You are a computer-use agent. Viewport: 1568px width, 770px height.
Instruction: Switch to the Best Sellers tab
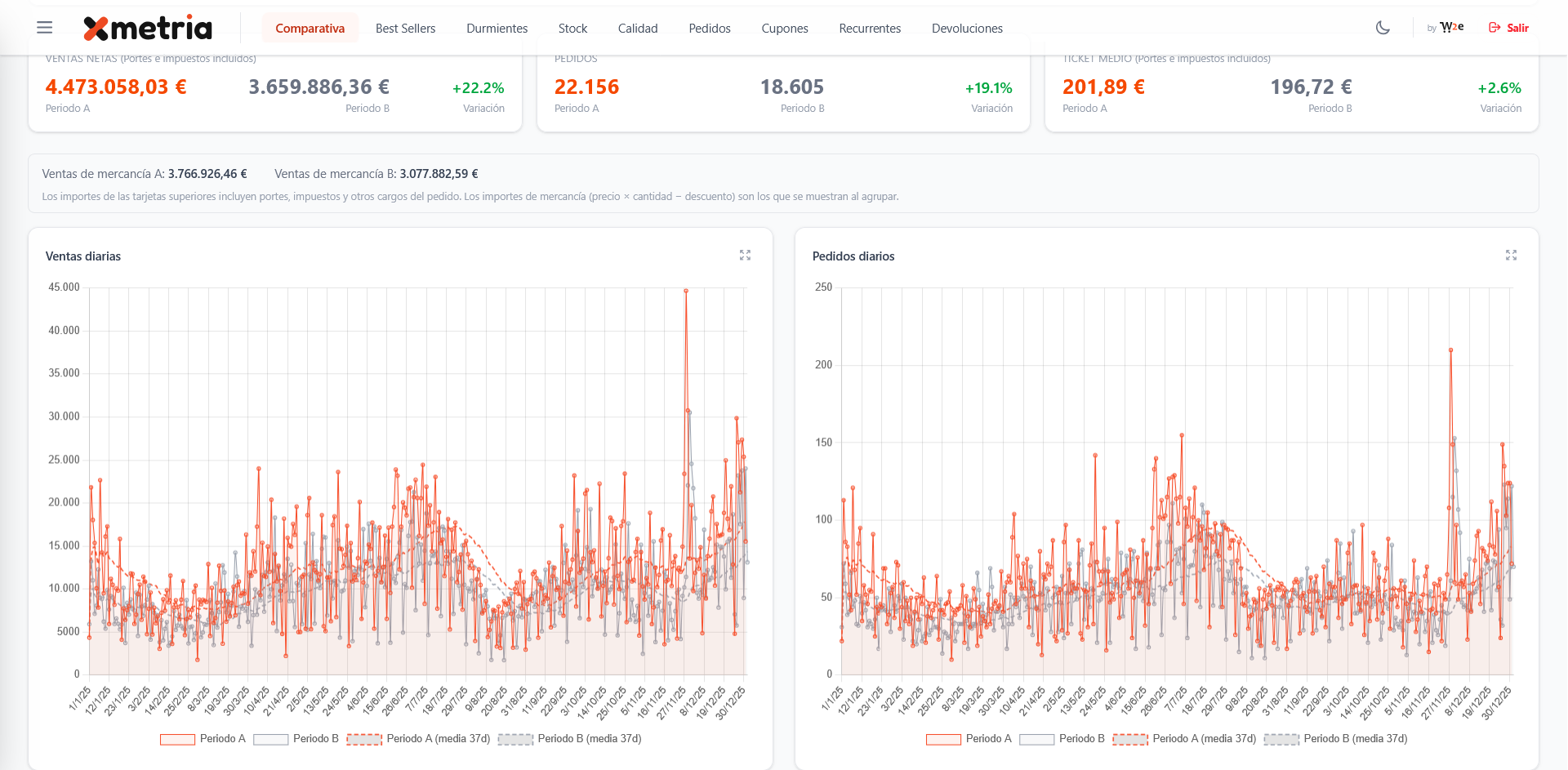(x=405, y=29)
